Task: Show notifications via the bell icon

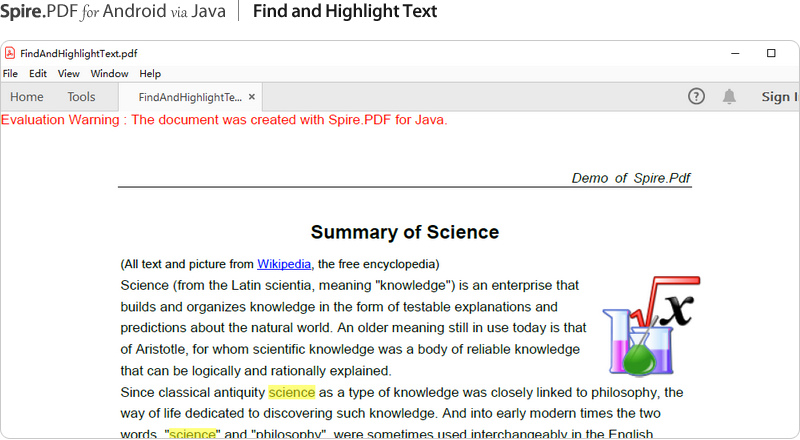Action: [730, 97]
